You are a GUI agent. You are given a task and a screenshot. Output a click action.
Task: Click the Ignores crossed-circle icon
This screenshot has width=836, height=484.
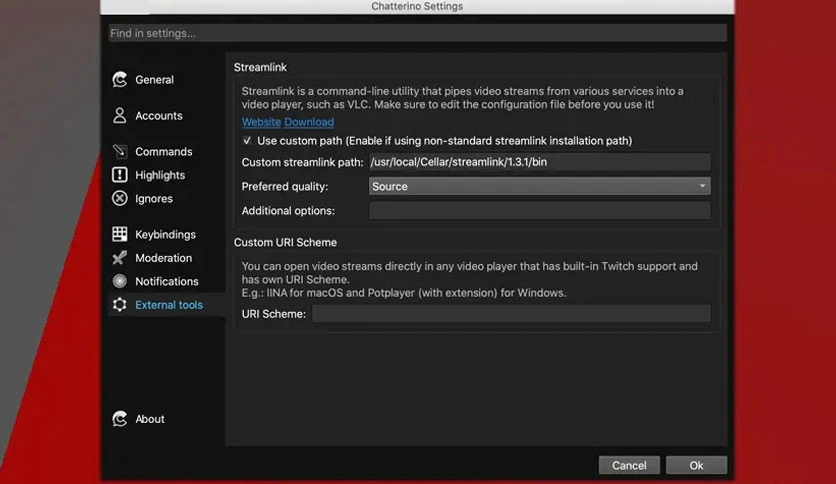119,198
